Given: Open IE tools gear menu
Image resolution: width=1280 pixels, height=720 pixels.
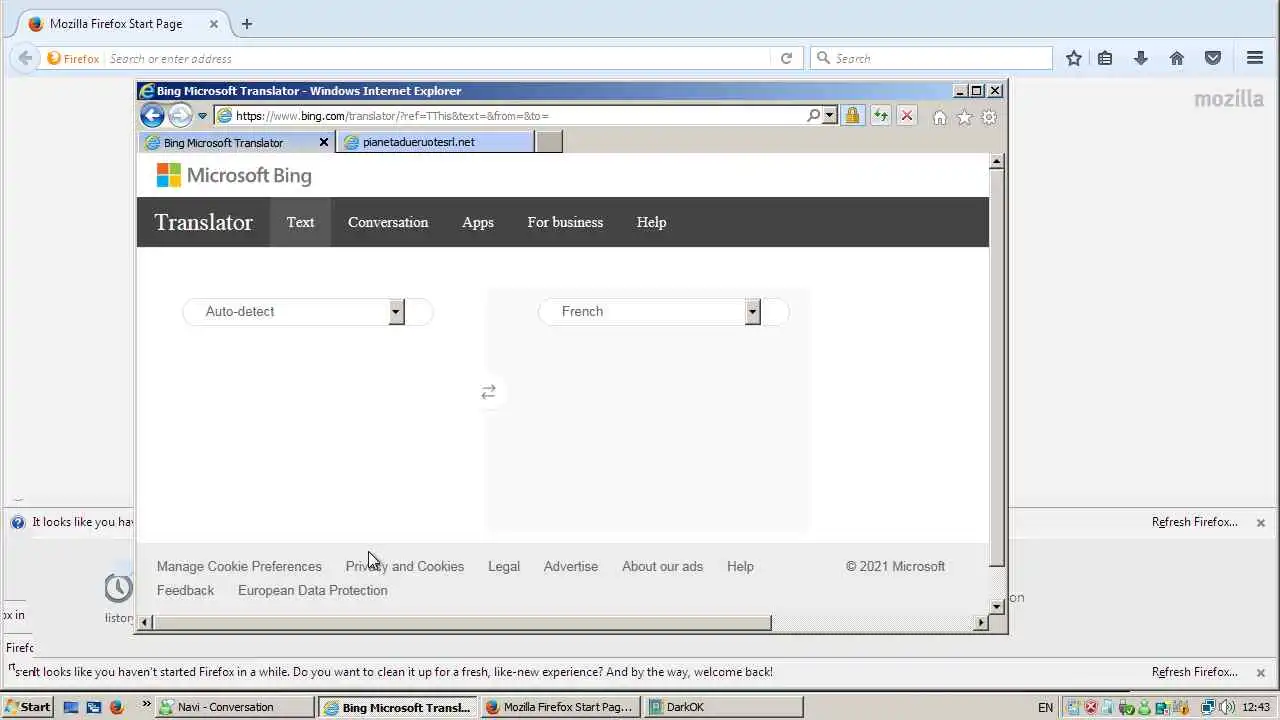Looking at the screenshot, I should point(989,117).
